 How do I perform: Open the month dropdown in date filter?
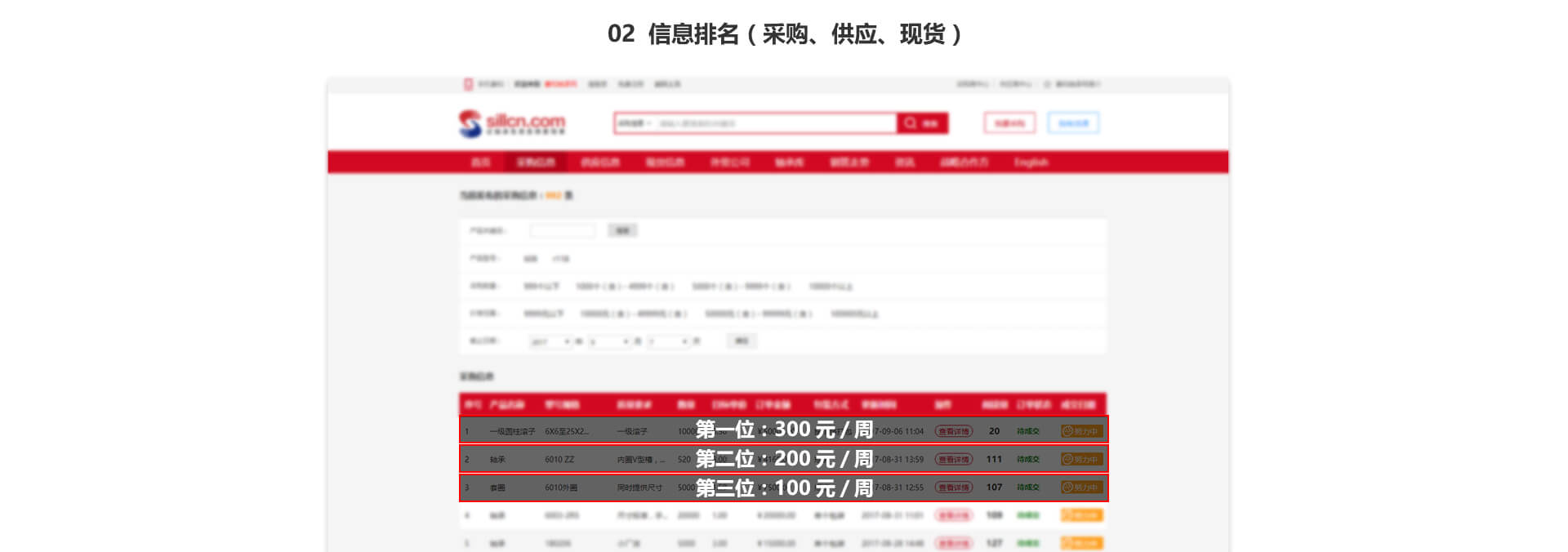click(x=609, y=341)
